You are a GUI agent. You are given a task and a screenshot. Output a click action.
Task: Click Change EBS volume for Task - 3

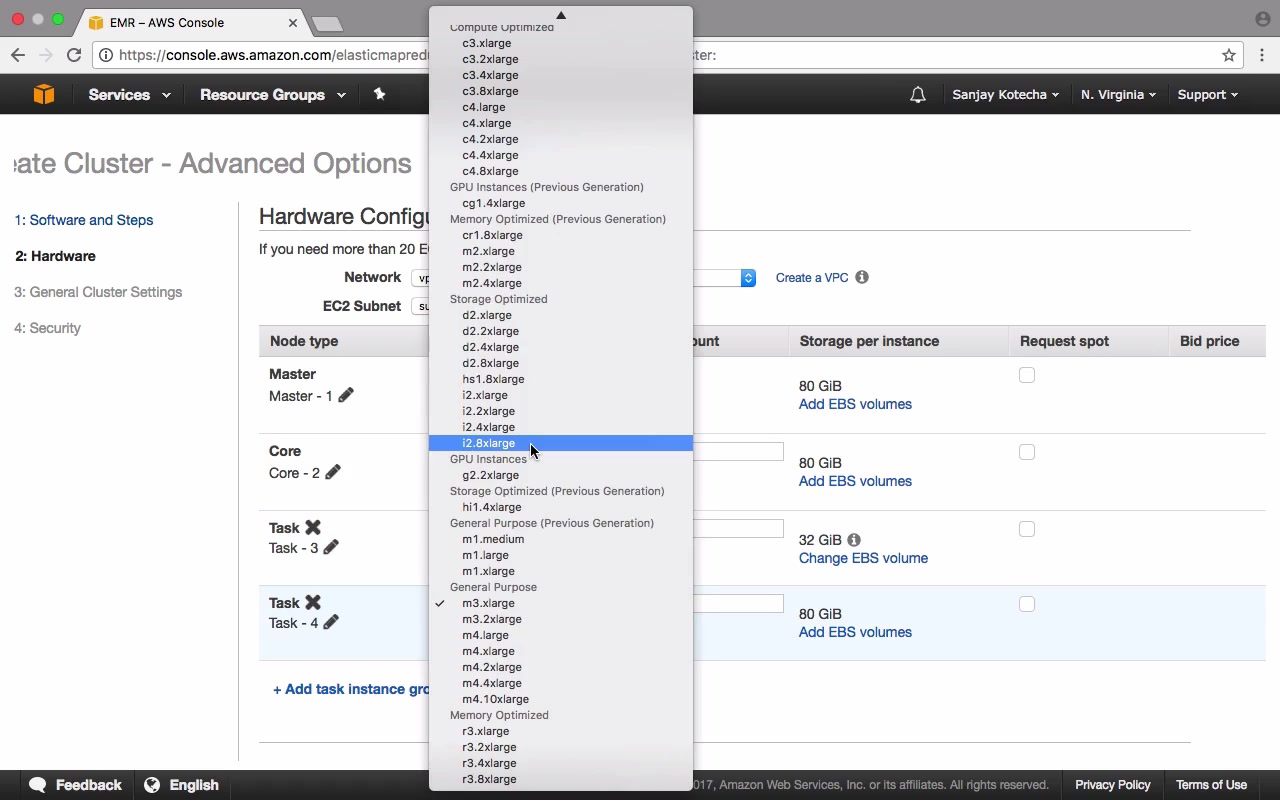(863, 558)
